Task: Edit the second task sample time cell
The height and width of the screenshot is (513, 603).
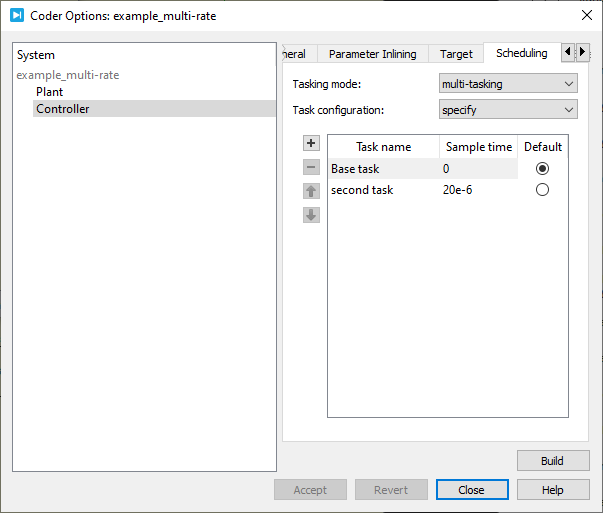Action: click(x=478, y=190)
